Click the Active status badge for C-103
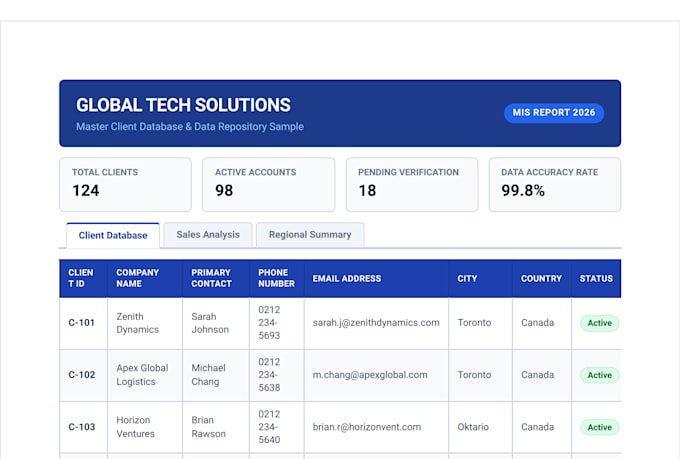This screenshot has width=680, height=459. coord(600,427)
